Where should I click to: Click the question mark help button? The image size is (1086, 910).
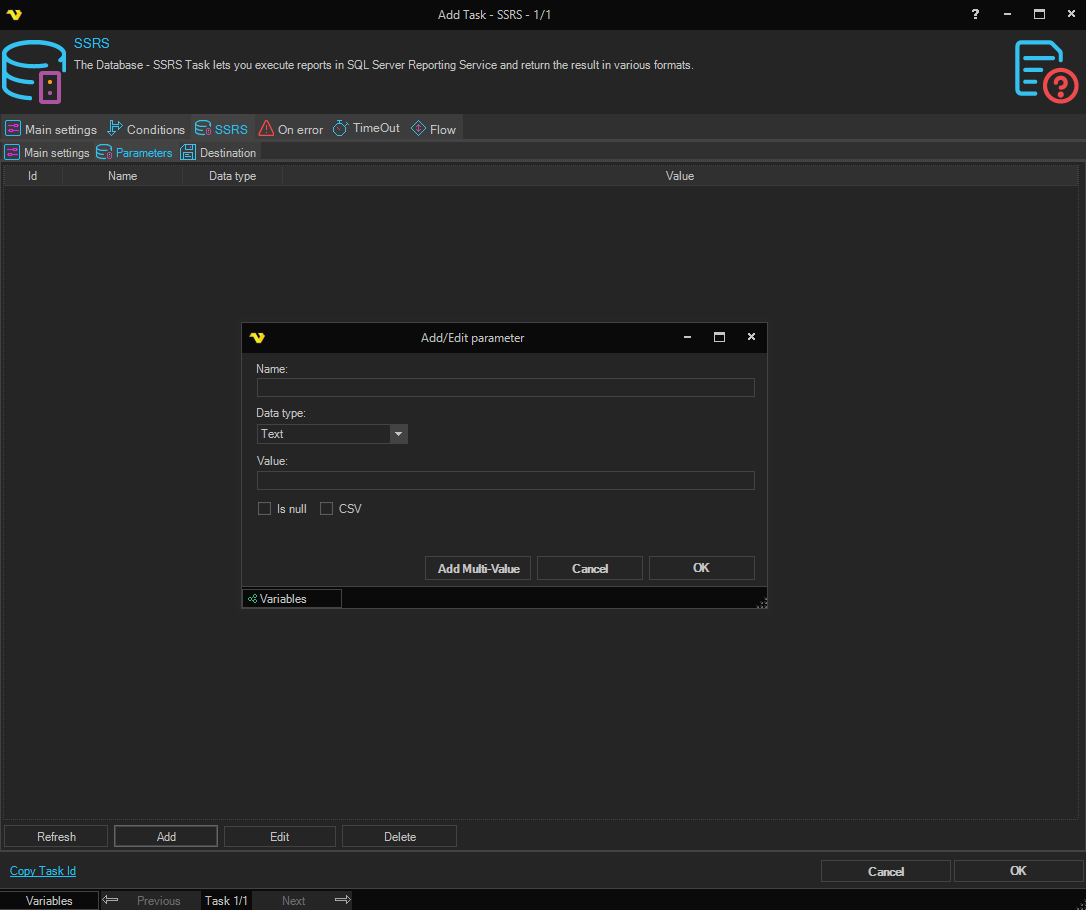pos(975,14)
